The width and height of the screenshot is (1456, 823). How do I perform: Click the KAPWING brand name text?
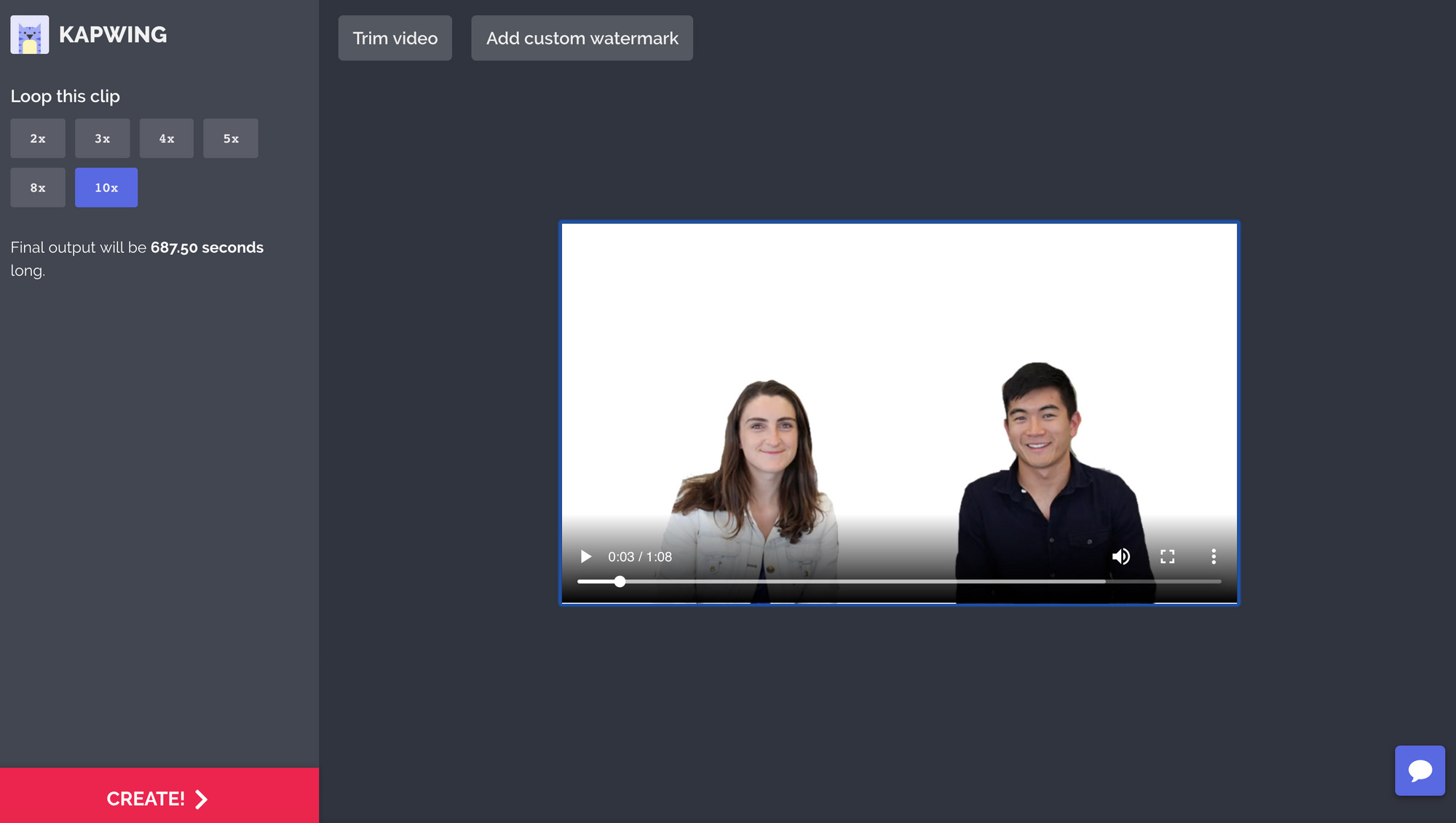113,35
